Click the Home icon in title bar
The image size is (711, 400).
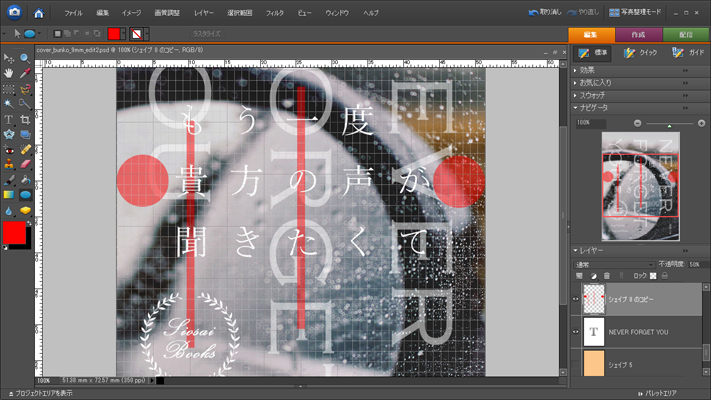(x=39, y=13)
